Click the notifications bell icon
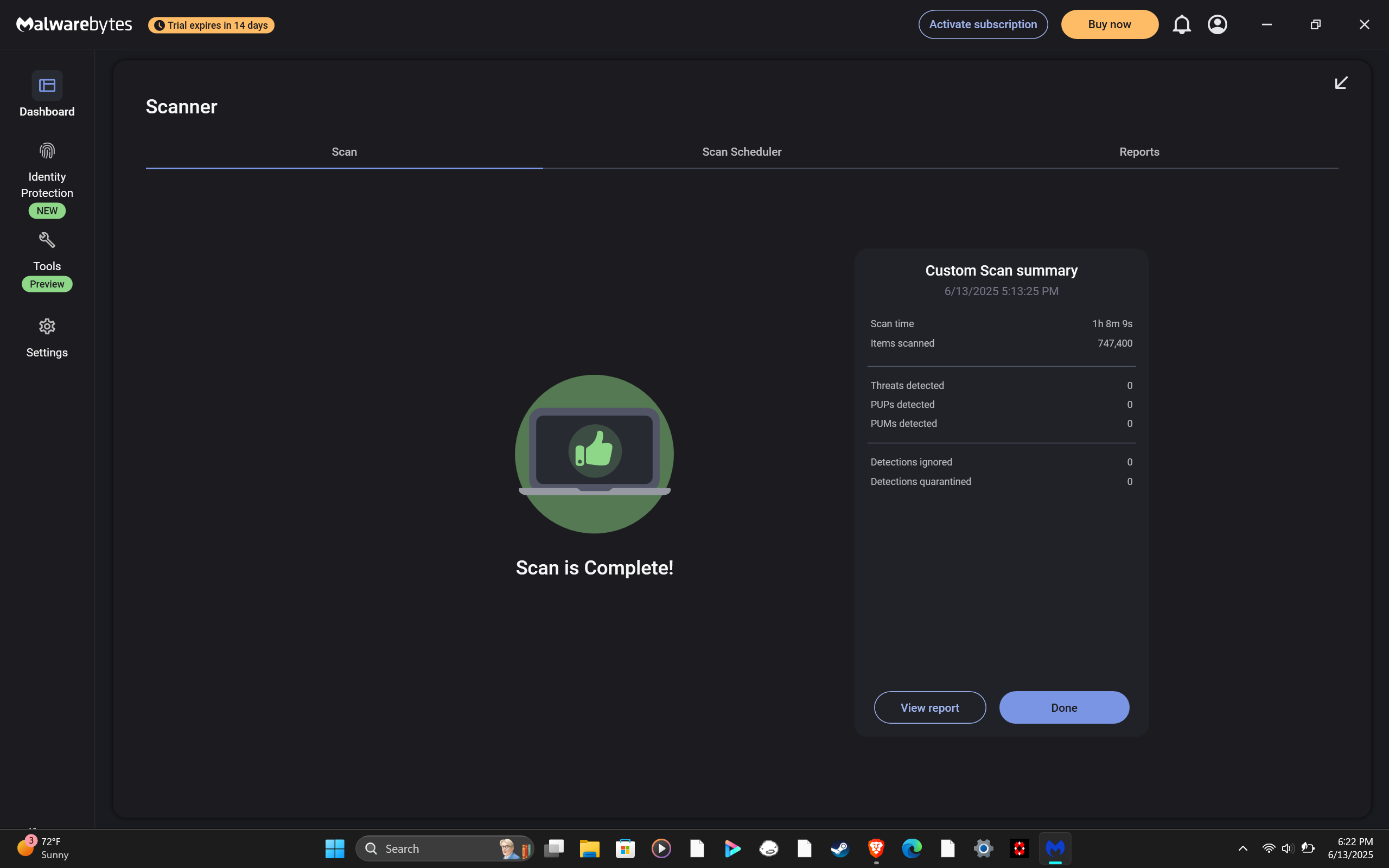 click(x=1181, y=25)
